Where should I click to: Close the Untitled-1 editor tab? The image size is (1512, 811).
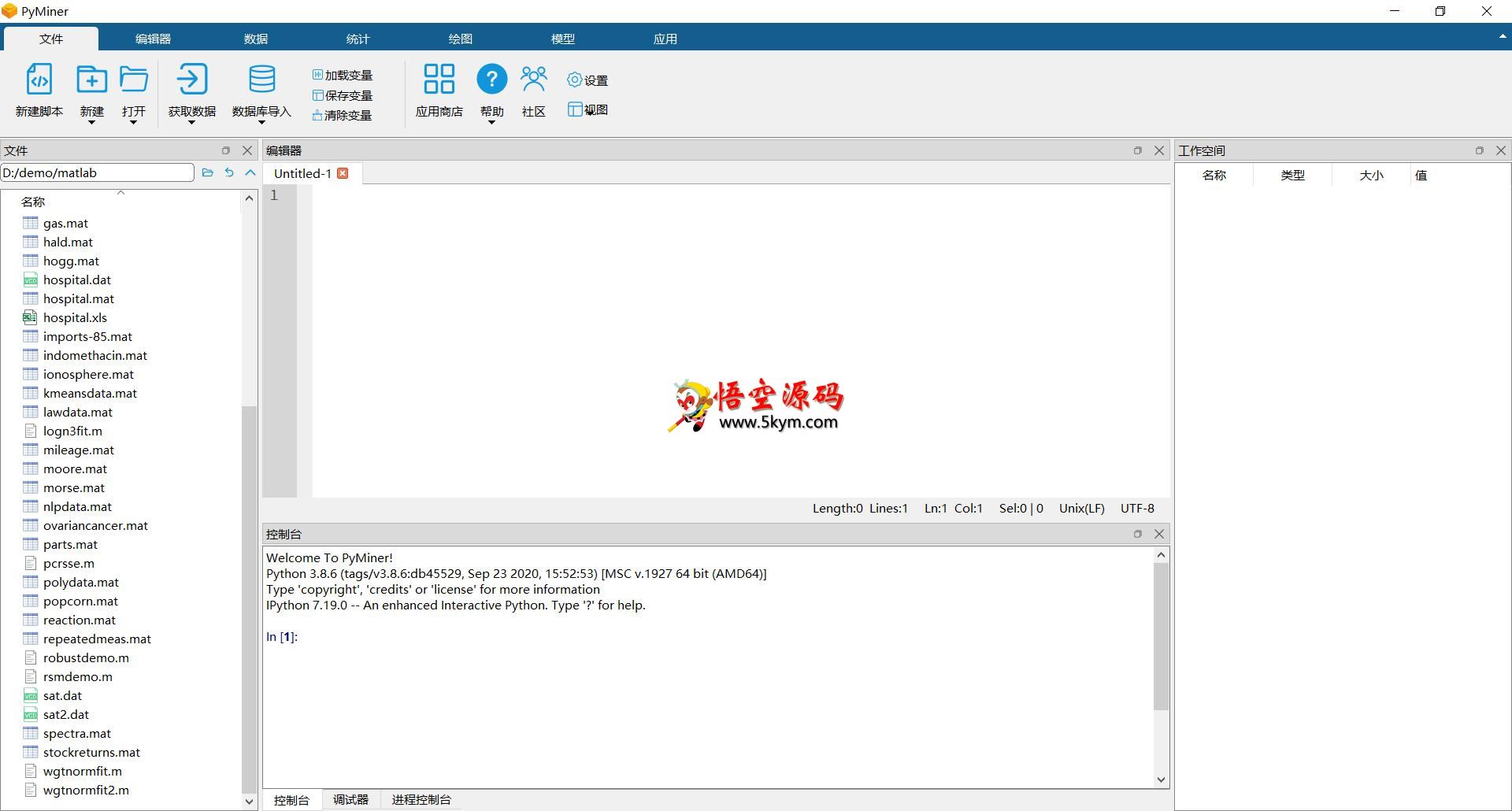tap(343, 173)
